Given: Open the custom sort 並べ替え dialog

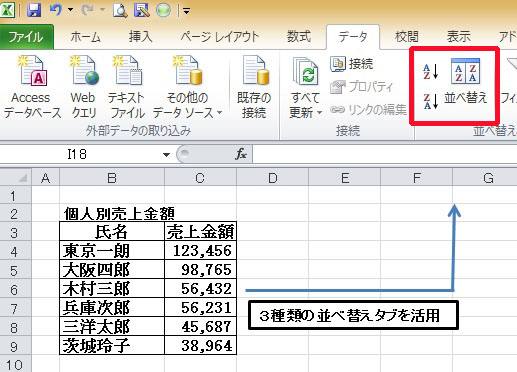Looking at the screenshot, I should pyautogui.click(x=465, y=83).
